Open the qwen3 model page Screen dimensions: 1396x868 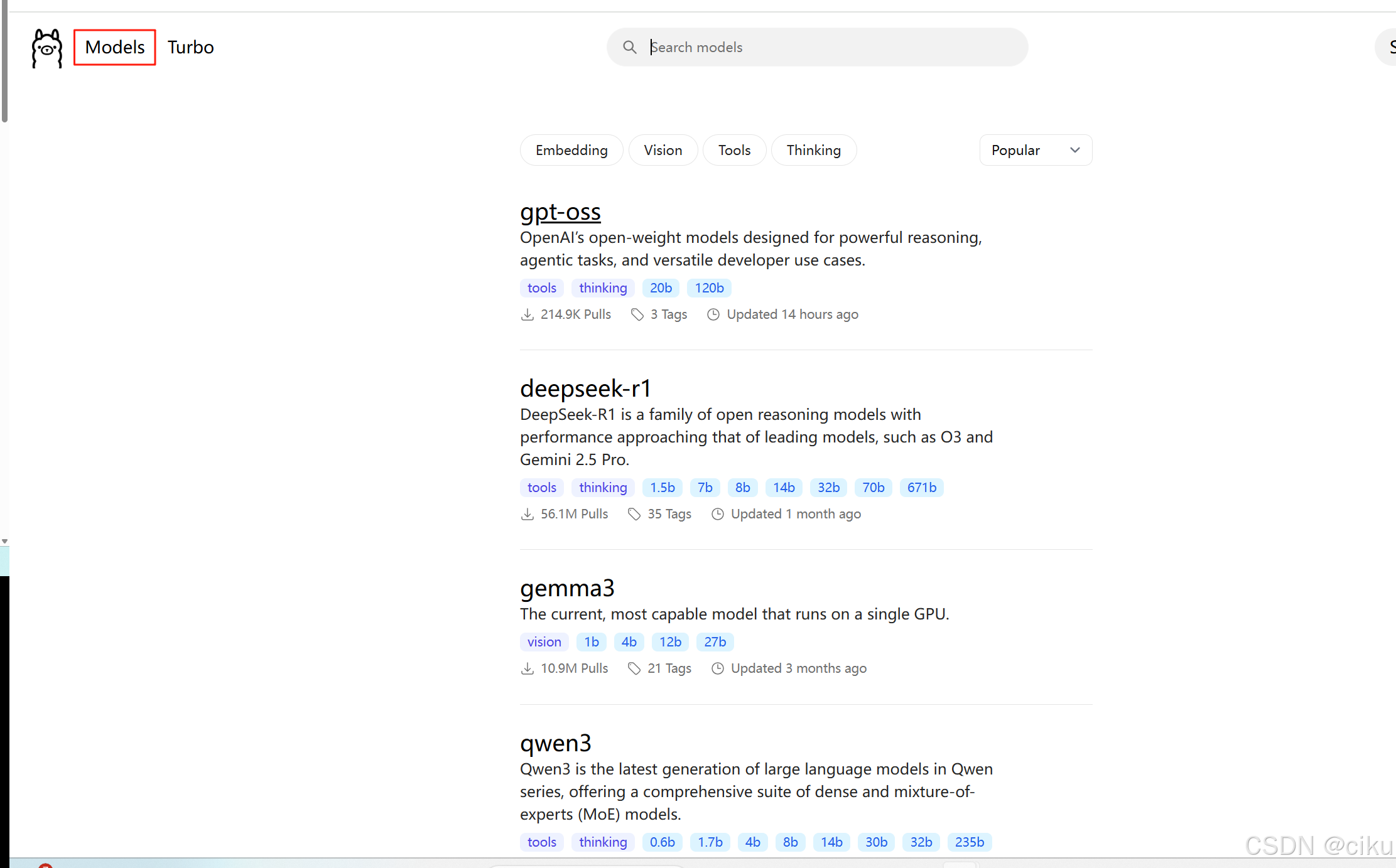click(x=556, y=743)
